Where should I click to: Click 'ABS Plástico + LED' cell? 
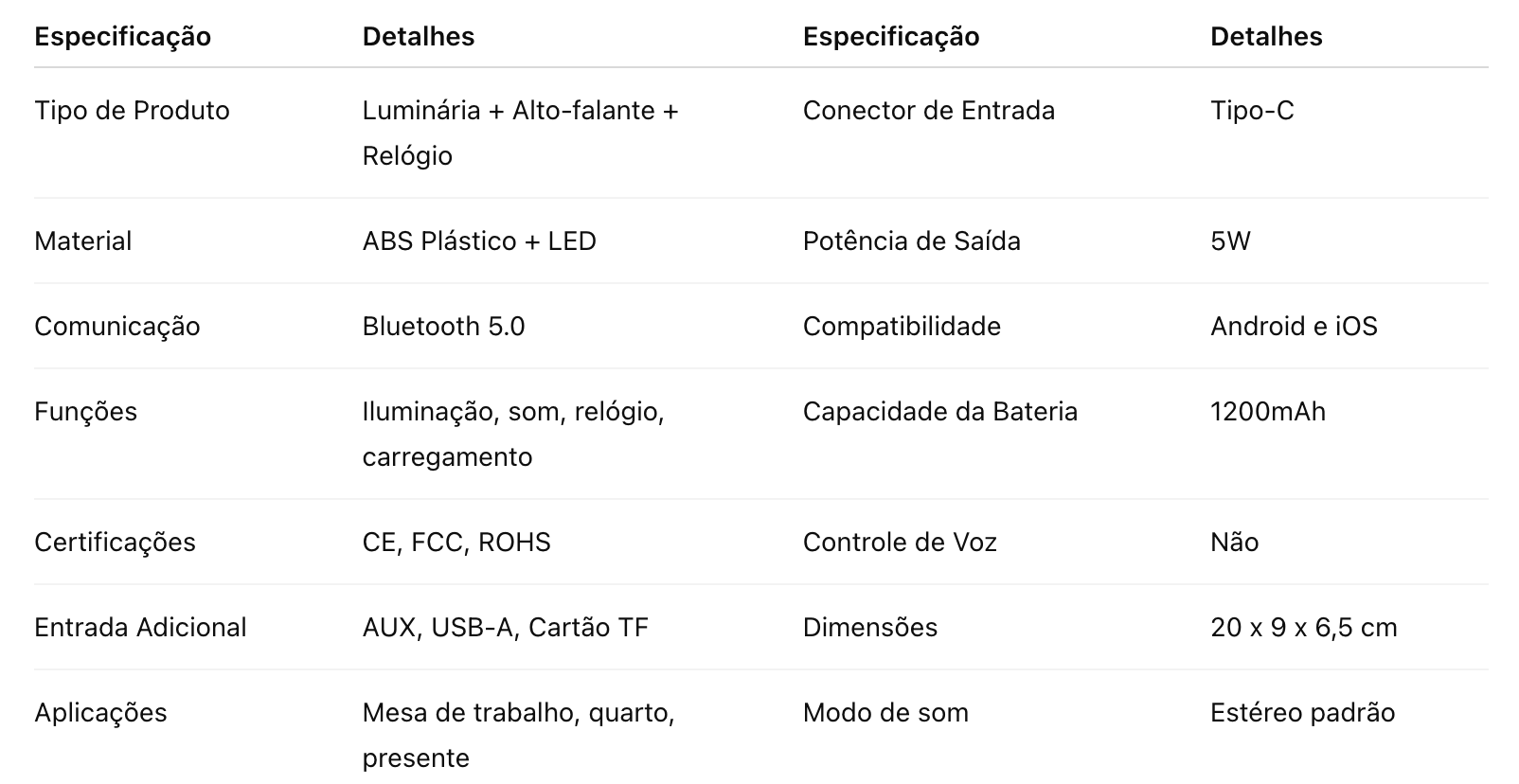(x=479, y=241)
